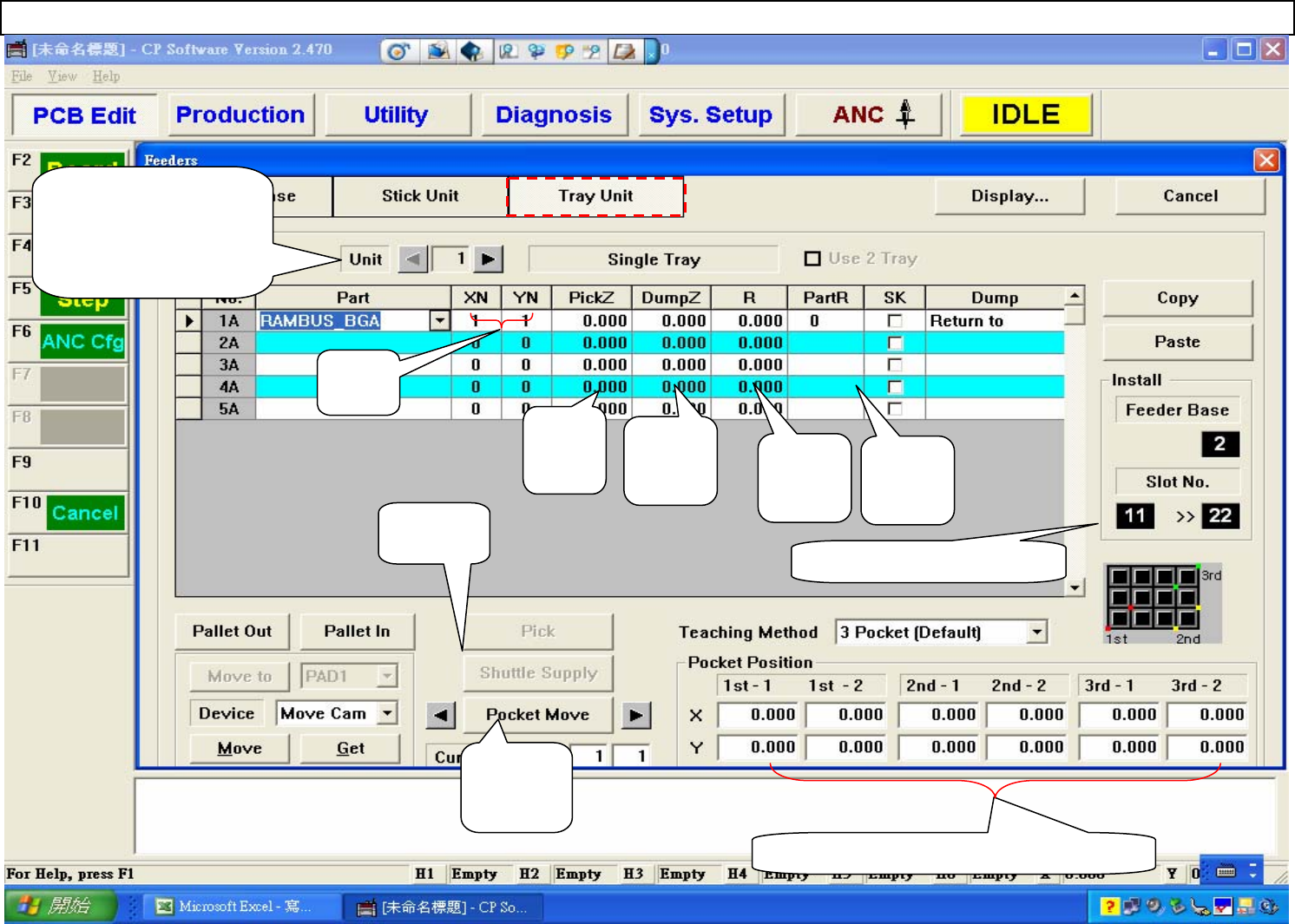This screenshot has height=924, width=1295.
Task: Enable the Use 2 Tray checkbox
Action: coord(812,259)
